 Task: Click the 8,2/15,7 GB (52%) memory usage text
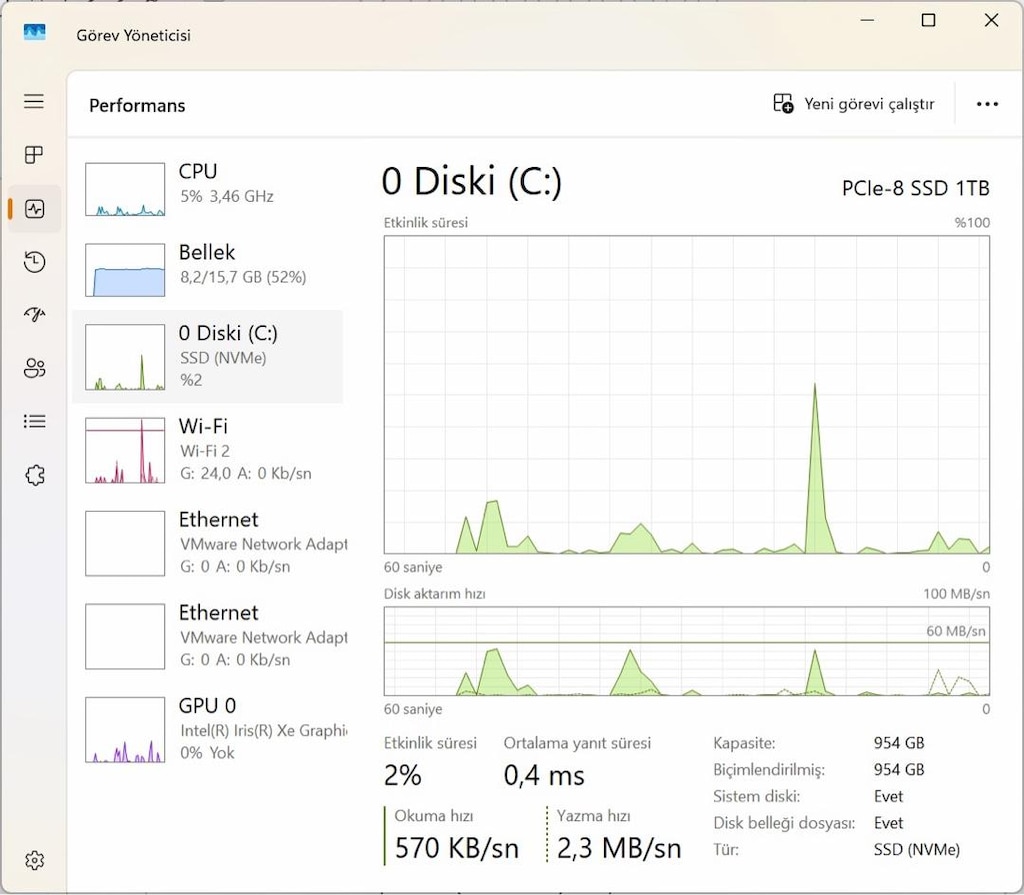(243, 277)
